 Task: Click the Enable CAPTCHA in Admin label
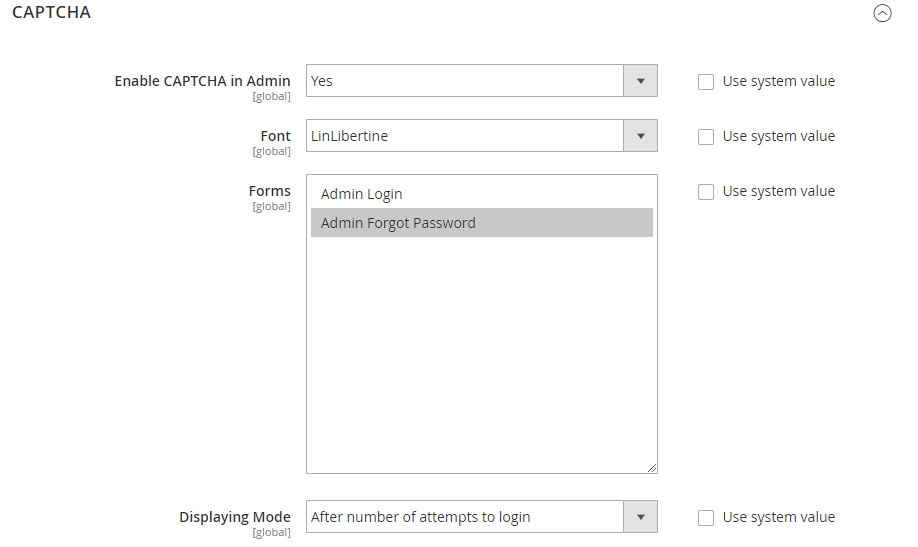click(x=202, y=81)
